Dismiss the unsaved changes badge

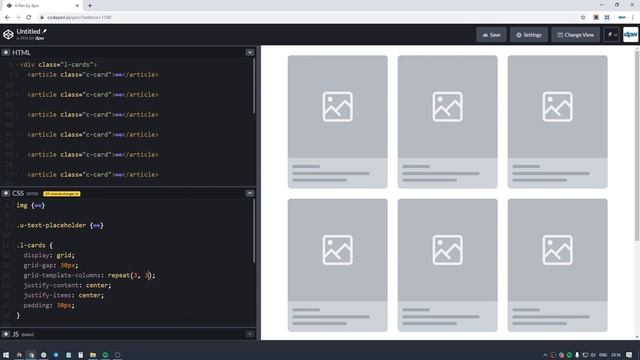point(77,193)
